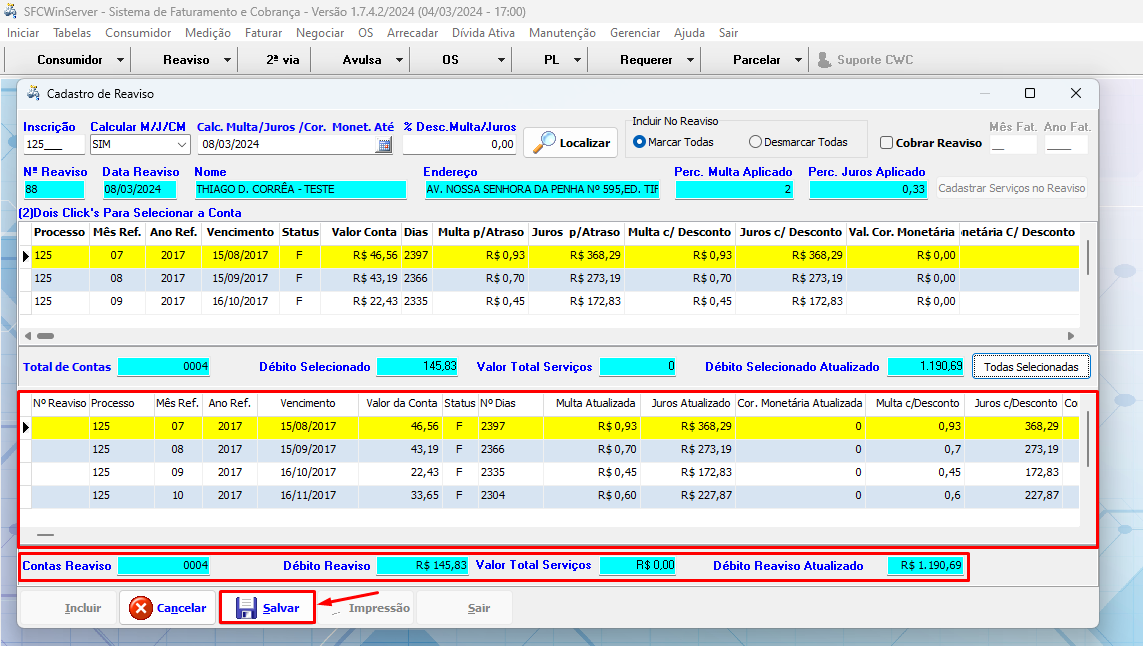The width and height of the screenshot is (1143, 646).
Task: Expand the Consumidor toolbar dropdown arrow
Action: coord(121,60)
